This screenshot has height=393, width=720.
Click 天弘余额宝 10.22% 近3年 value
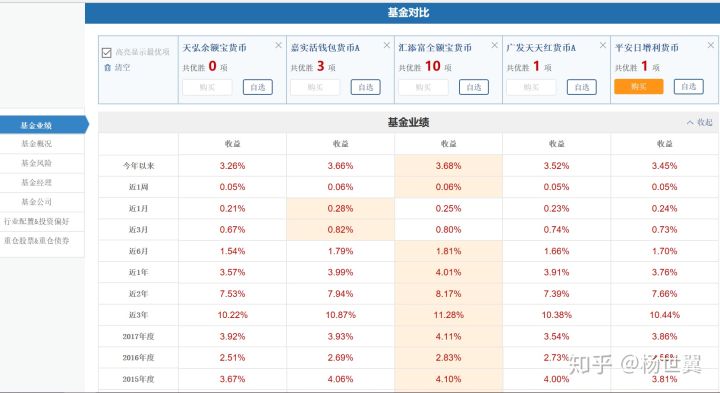click(232, 315)
